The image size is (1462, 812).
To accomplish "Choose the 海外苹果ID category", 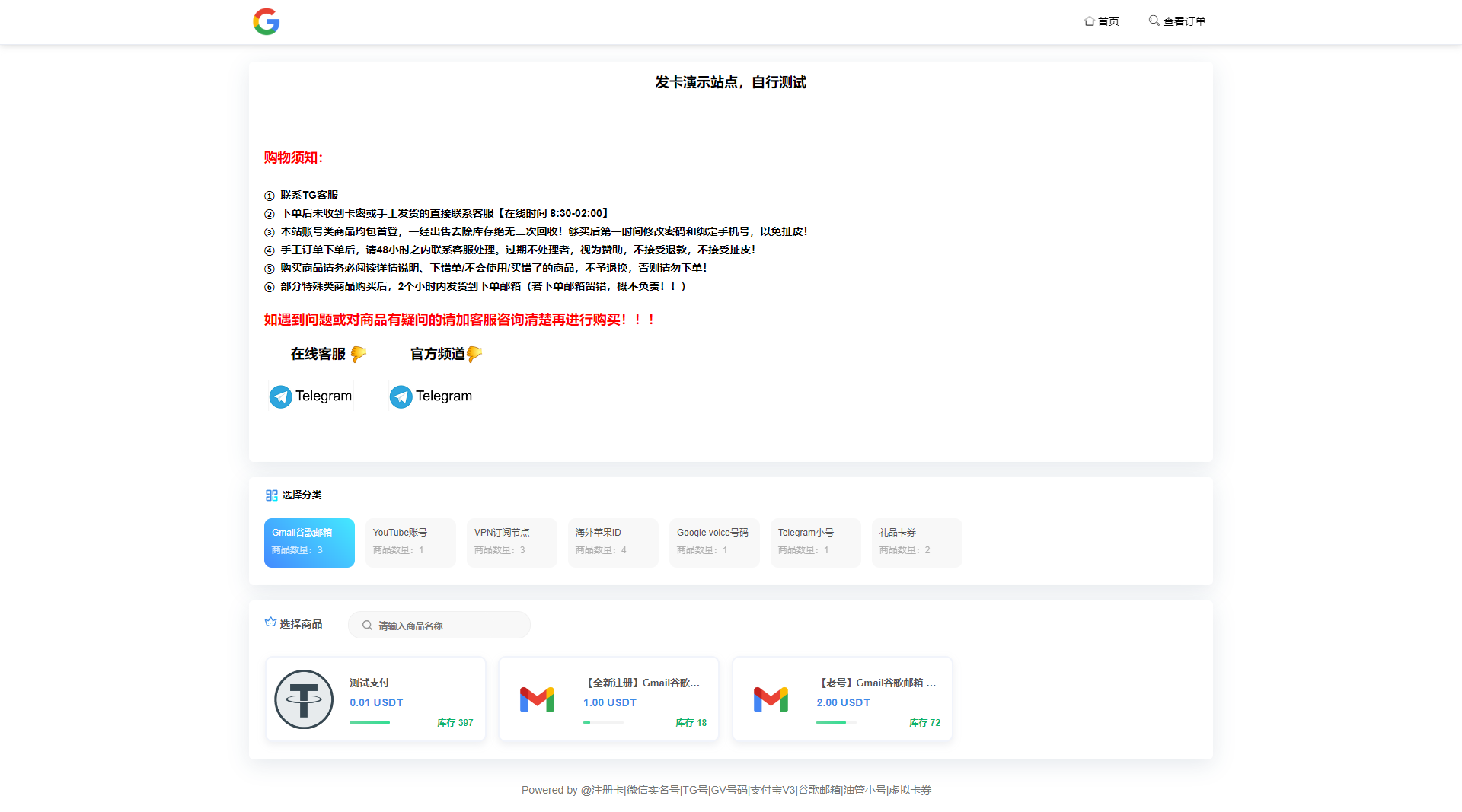I will pos(613,542).
